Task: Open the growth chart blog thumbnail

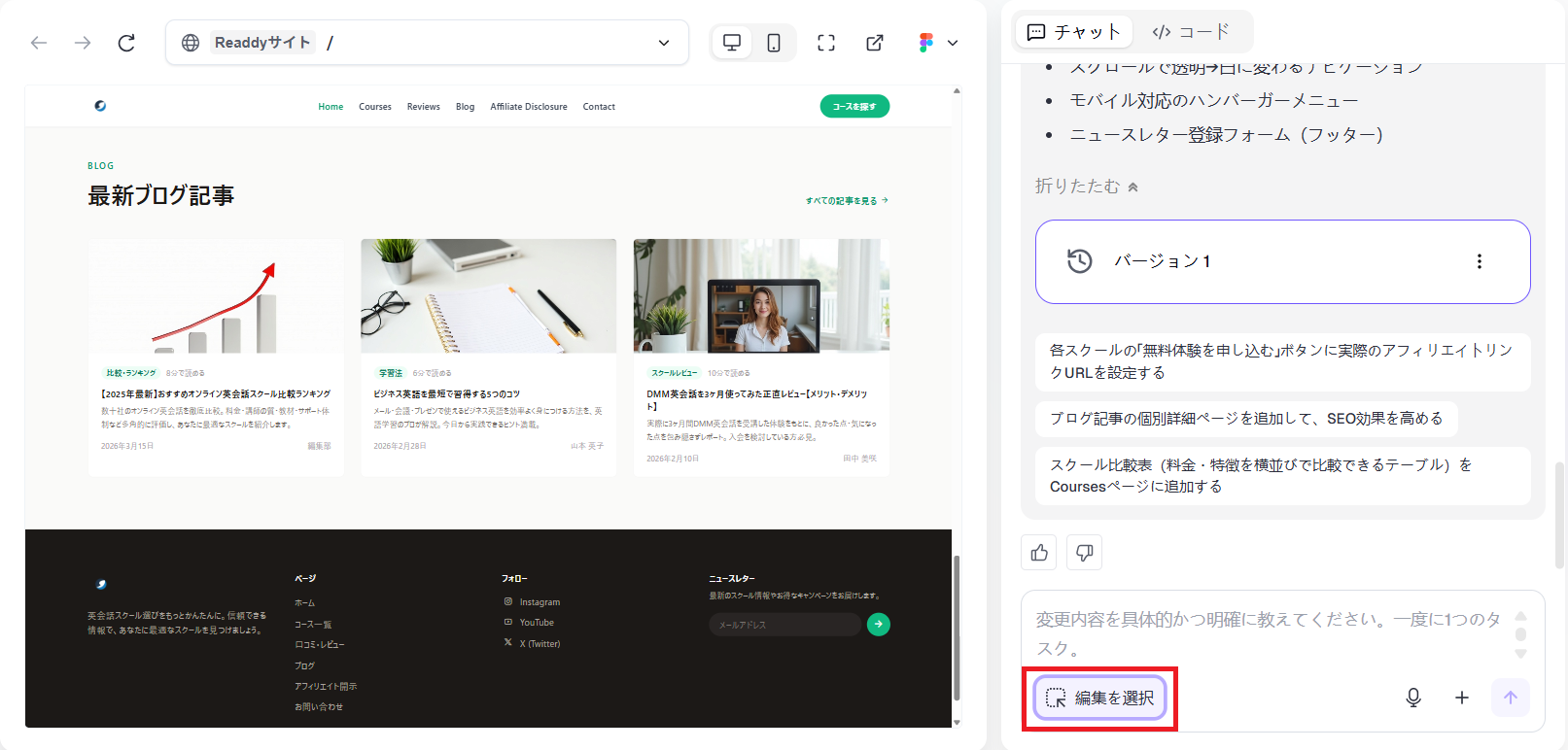Action: [216, 296]
